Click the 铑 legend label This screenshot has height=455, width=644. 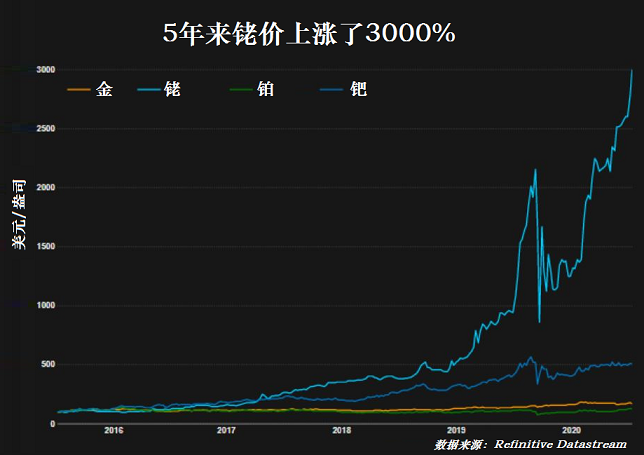click(x=172, y=89)
